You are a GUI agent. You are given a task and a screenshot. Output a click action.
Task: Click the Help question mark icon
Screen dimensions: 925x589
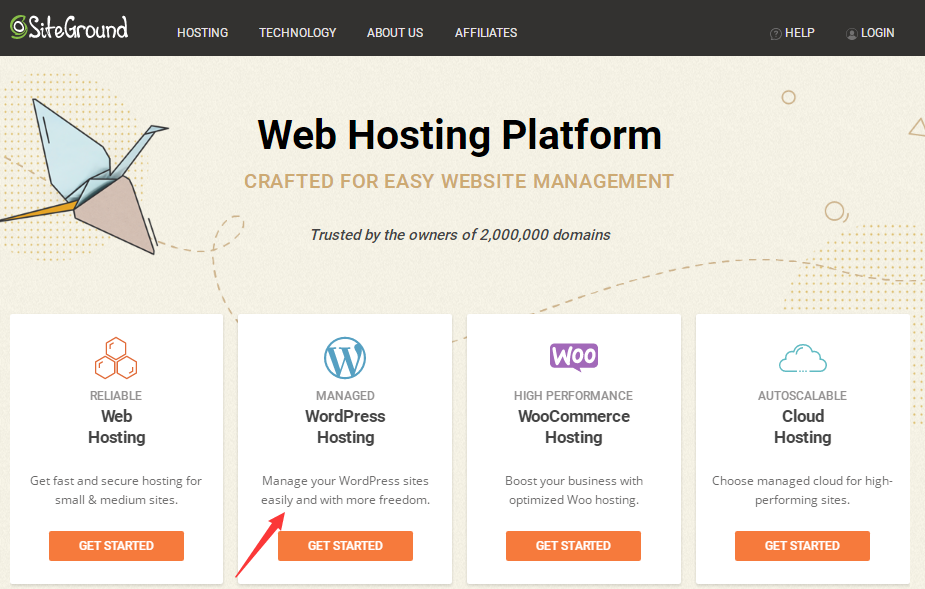pyautogui.click(x=775, y=33)
